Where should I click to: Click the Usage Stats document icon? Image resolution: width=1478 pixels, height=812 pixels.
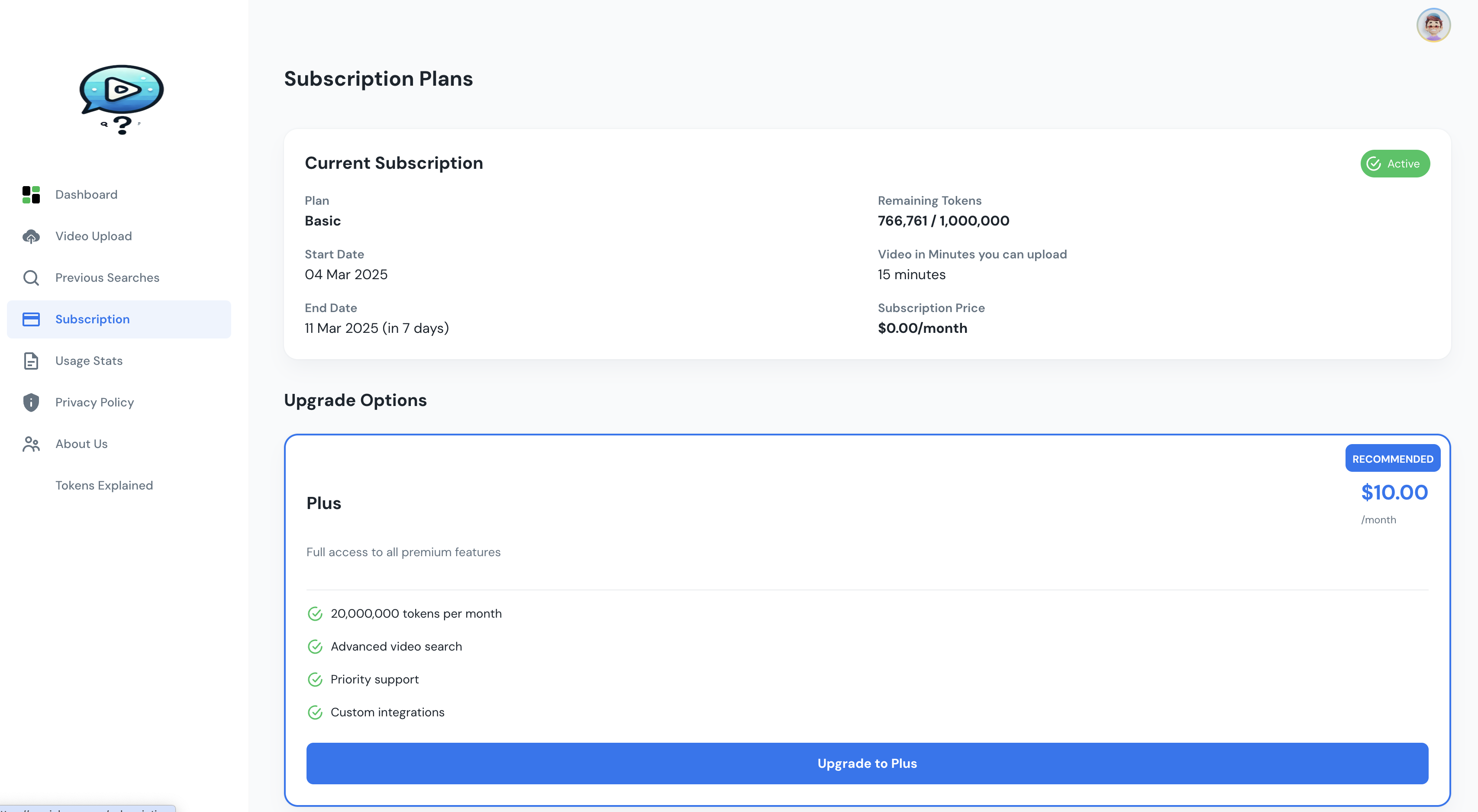click(x=31, y=361)
